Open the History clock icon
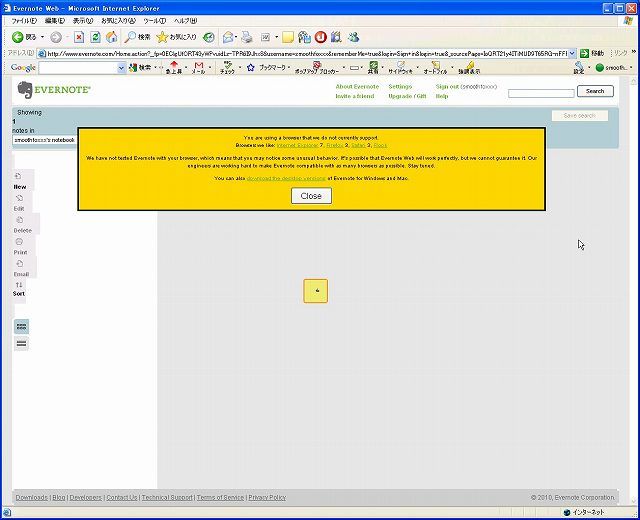This screenshot has width=640, height=520. [x=209, y=37]
